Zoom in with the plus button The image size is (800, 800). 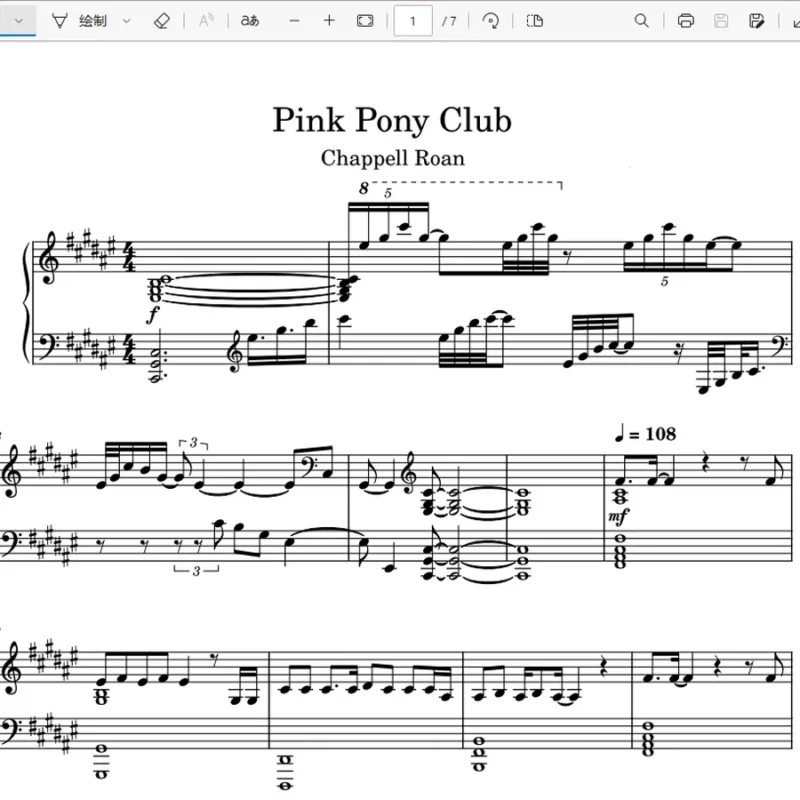[x=329, y=21]
